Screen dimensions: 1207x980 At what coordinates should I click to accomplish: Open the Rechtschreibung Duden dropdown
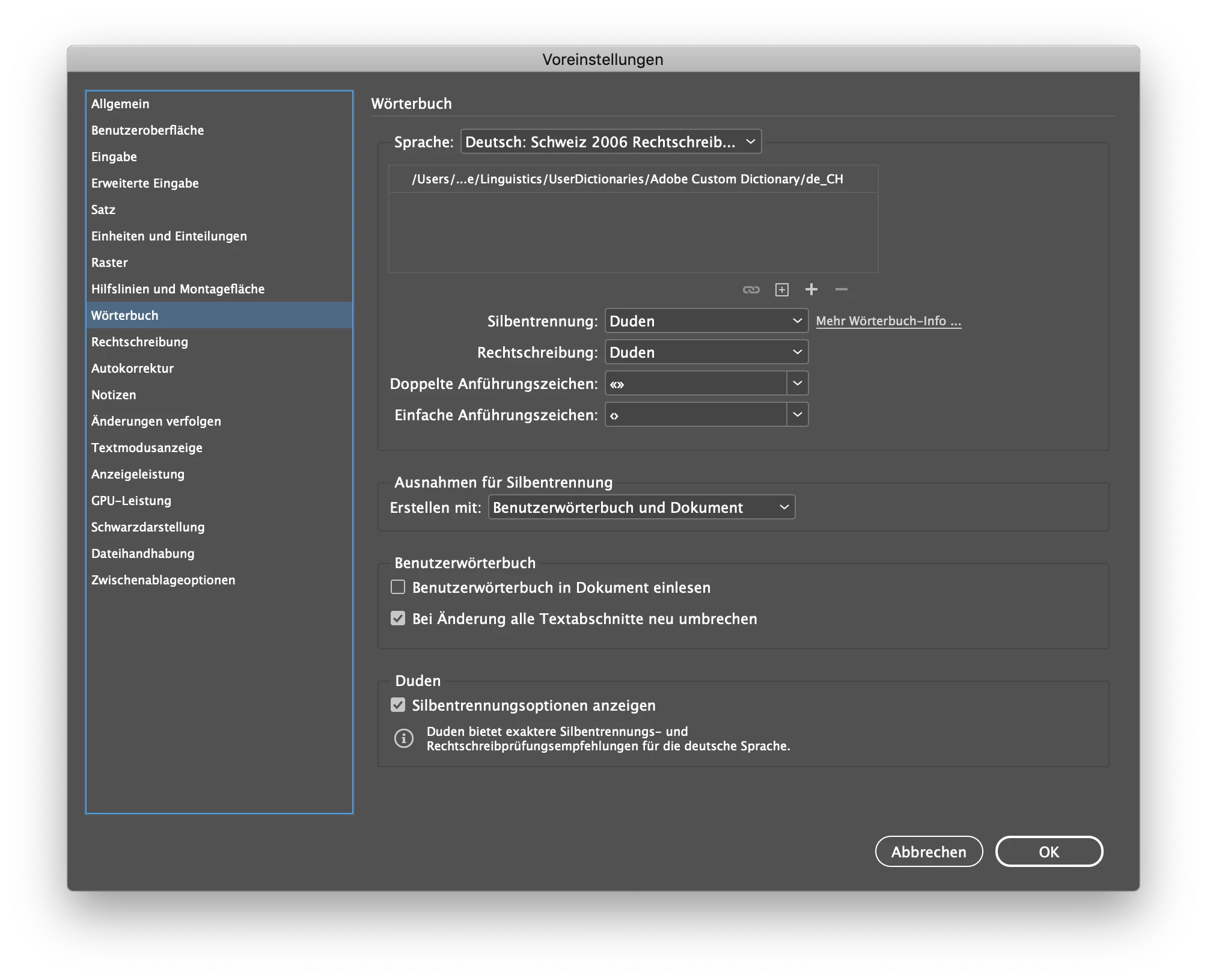coord(706,352)
